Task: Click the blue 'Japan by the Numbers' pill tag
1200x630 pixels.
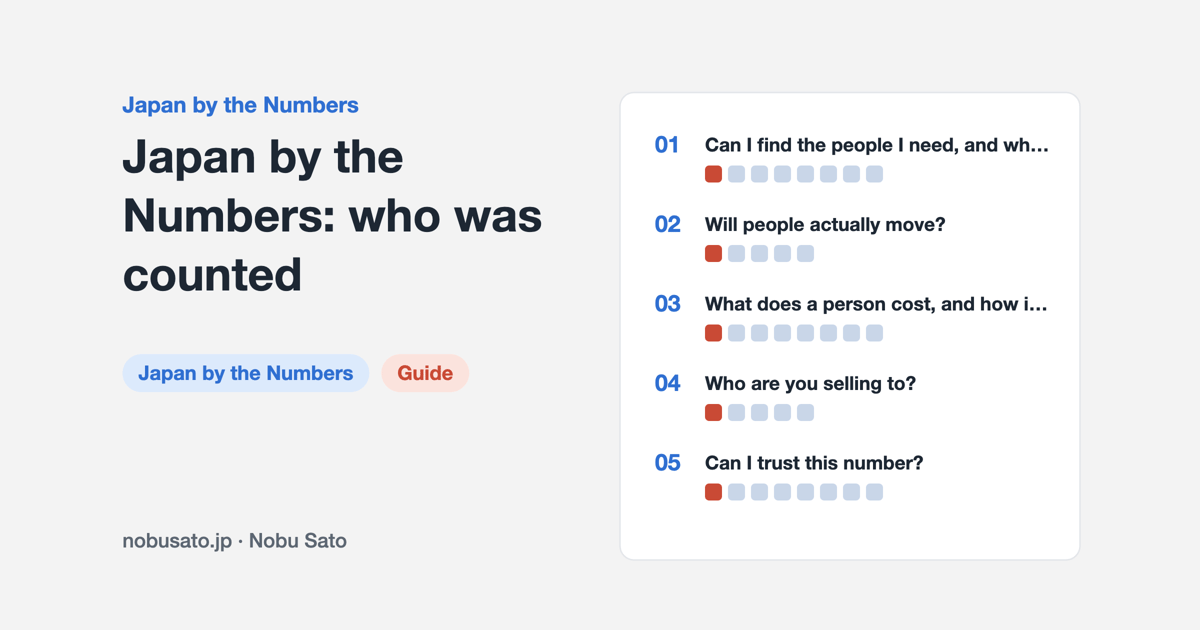Action: click(x=246, y=373)
